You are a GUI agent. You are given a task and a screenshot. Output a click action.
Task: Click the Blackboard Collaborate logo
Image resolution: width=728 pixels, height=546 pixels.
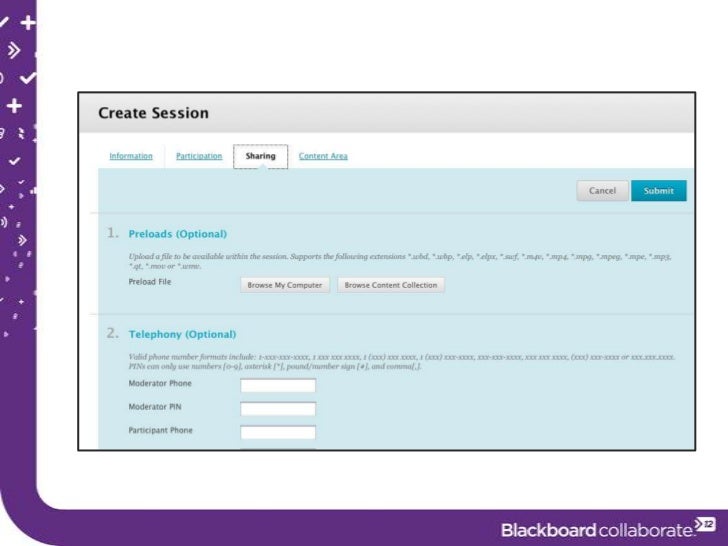coord(608,528)
